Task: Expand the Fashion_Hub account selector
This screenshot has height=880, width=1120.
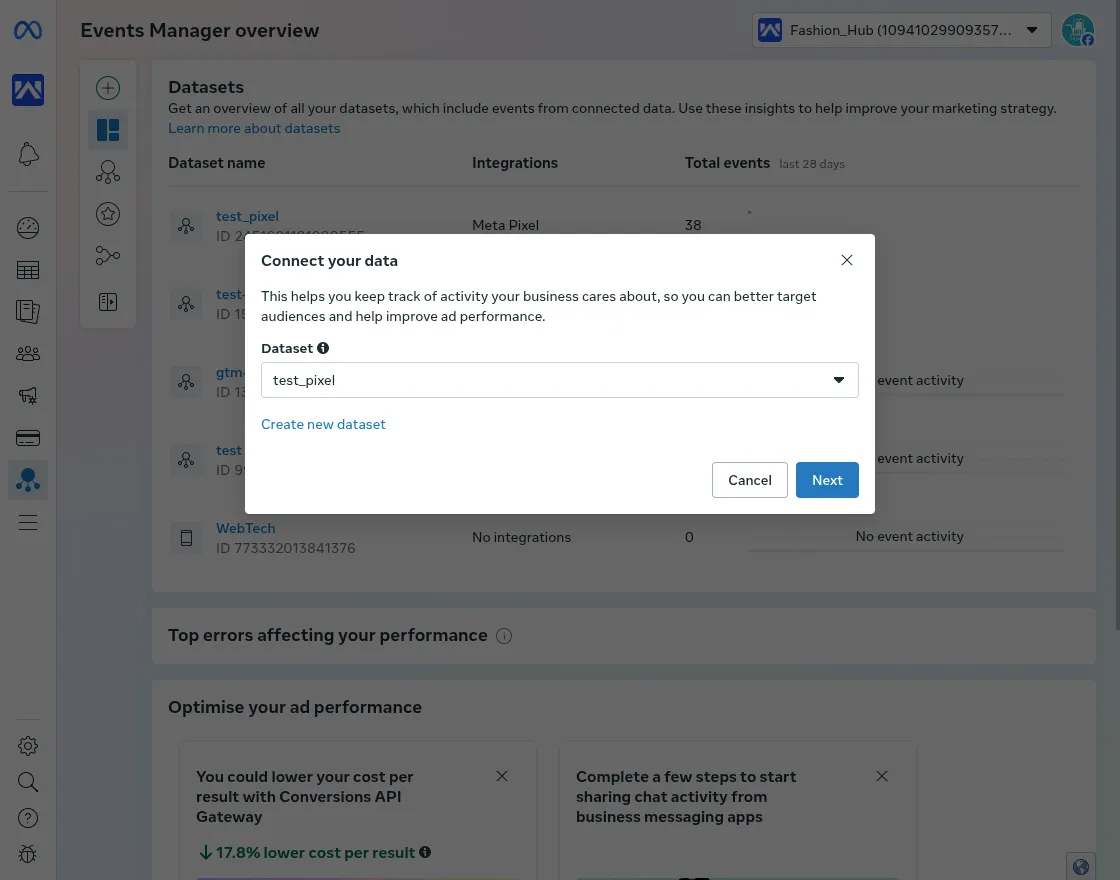Action: tap(901, 30)
